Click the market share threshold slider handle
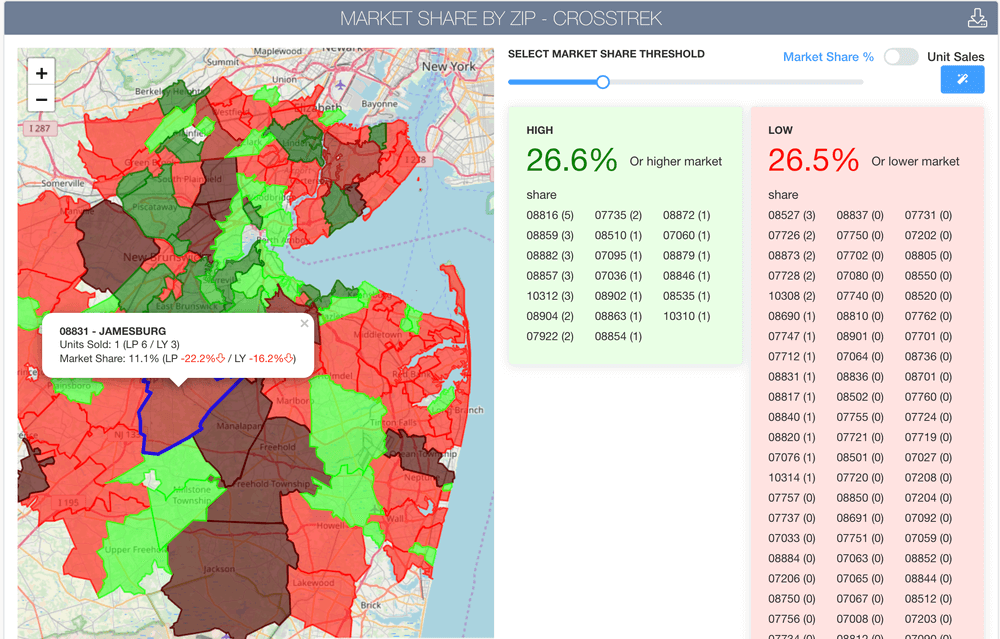The height and width of the screenshot is (639, 1000). 603,82
